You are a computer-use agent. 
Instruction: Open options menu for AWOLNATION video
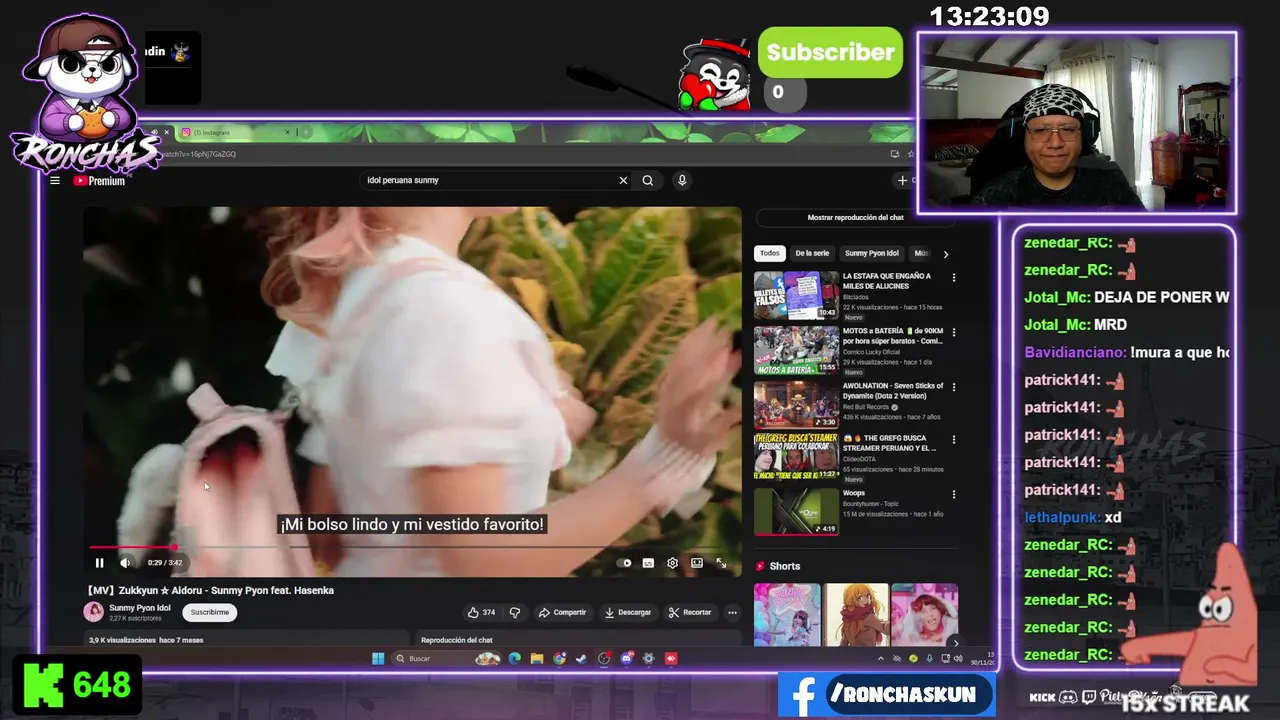[953, 387]
